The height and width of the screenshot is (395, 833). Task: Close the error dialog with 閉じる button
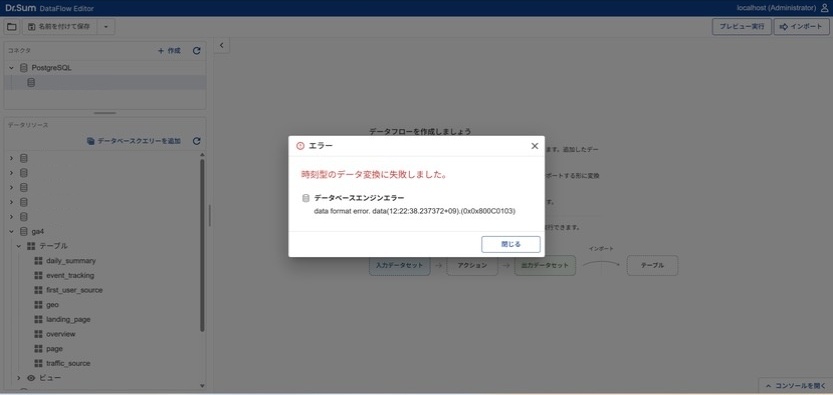pyautogui.click(x=511, y=244)
